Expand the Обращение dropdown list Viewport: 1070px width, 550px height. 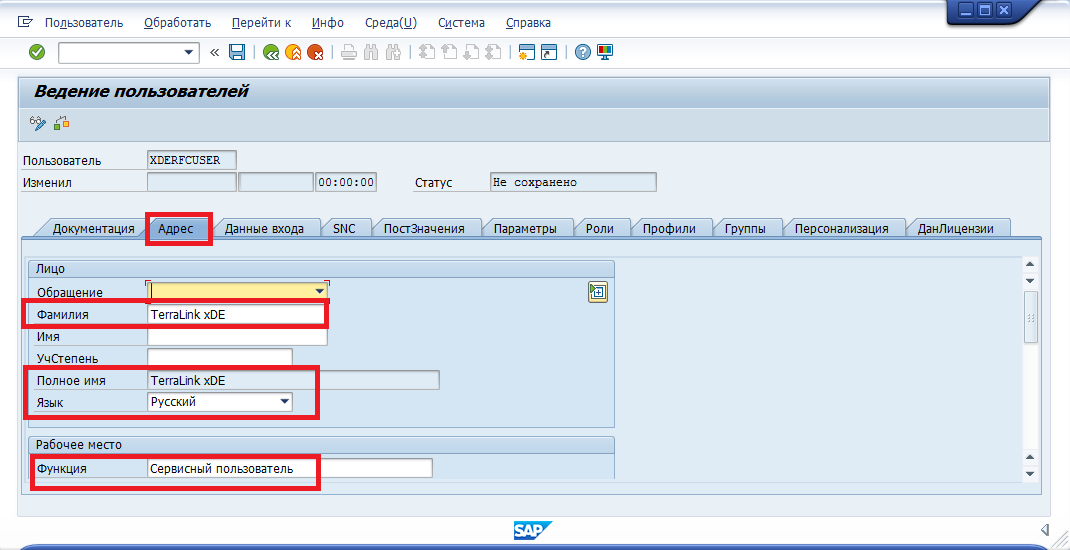pyautogui.click(x=319, y=291)
